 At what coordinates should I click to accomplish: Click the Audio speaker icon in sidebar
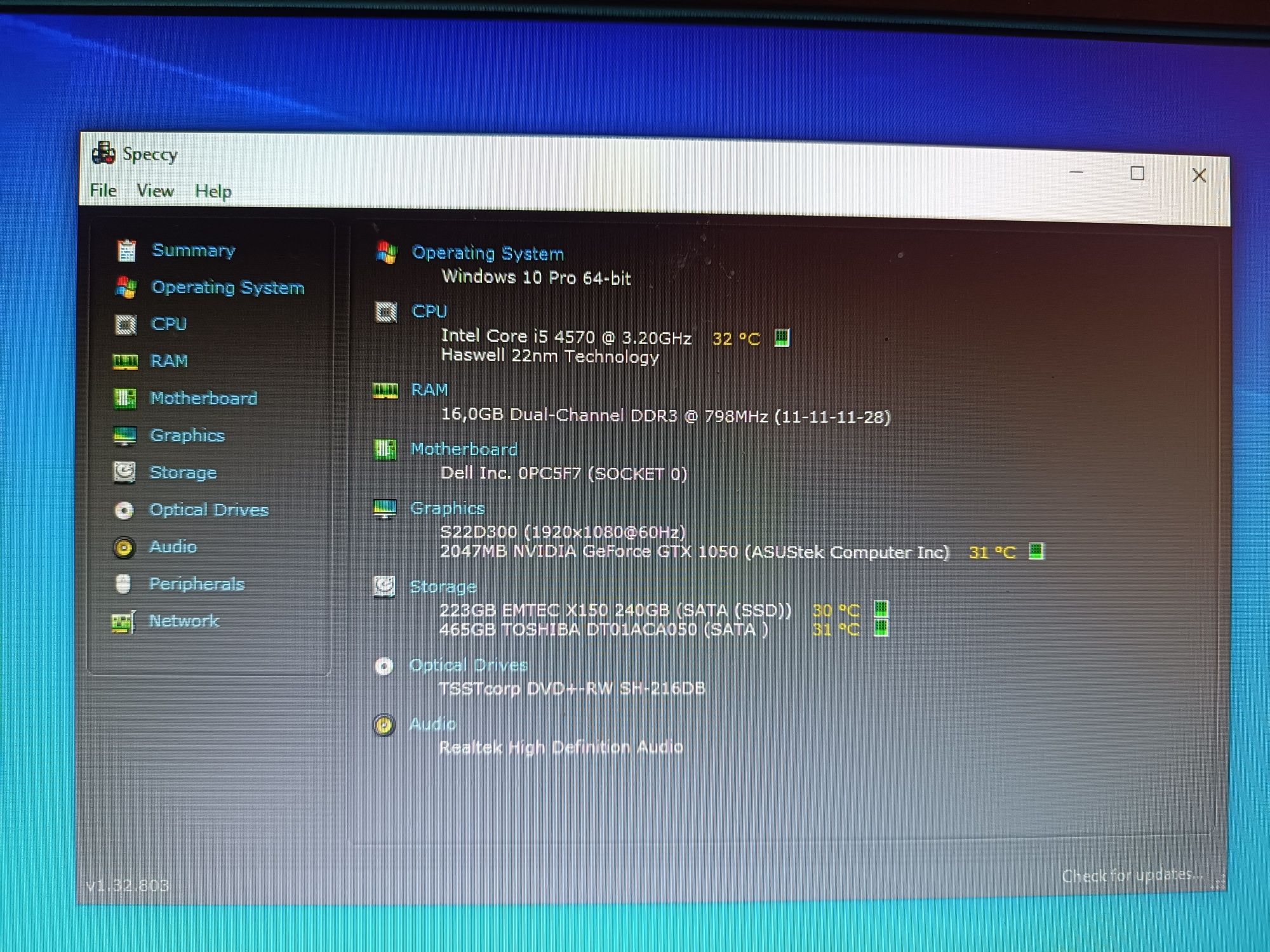click(x=124, y=547)
